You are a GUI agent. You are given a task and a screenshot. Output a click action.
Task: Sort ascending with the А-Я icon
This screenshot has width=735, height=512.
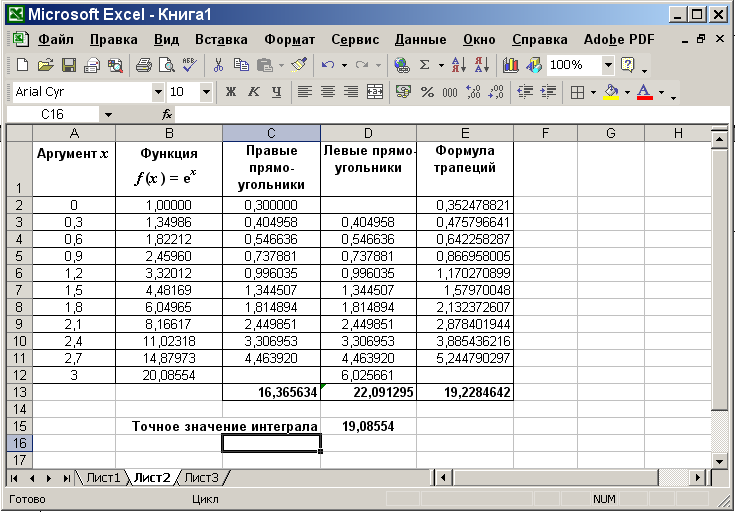(x=458, y=65)
